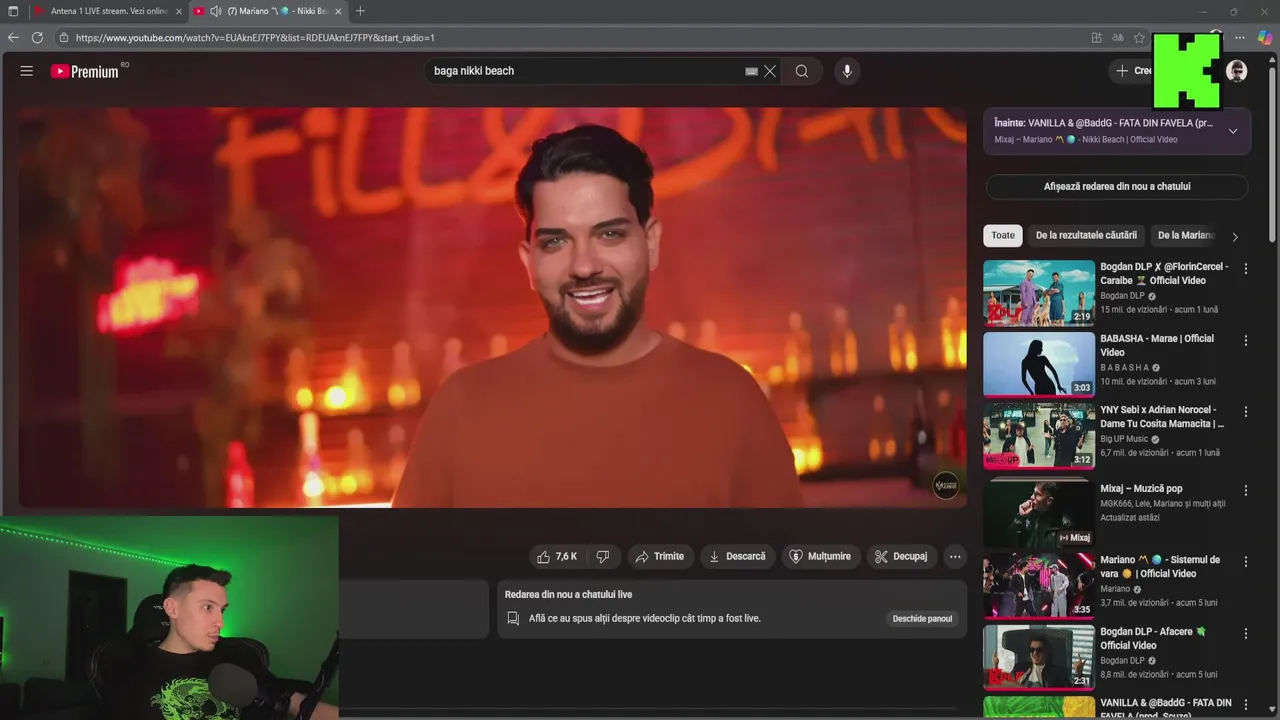Viewport: 1280px width, 720px height.
Task: Dislike the video with thumbs-down button
Action: [603, 557]
